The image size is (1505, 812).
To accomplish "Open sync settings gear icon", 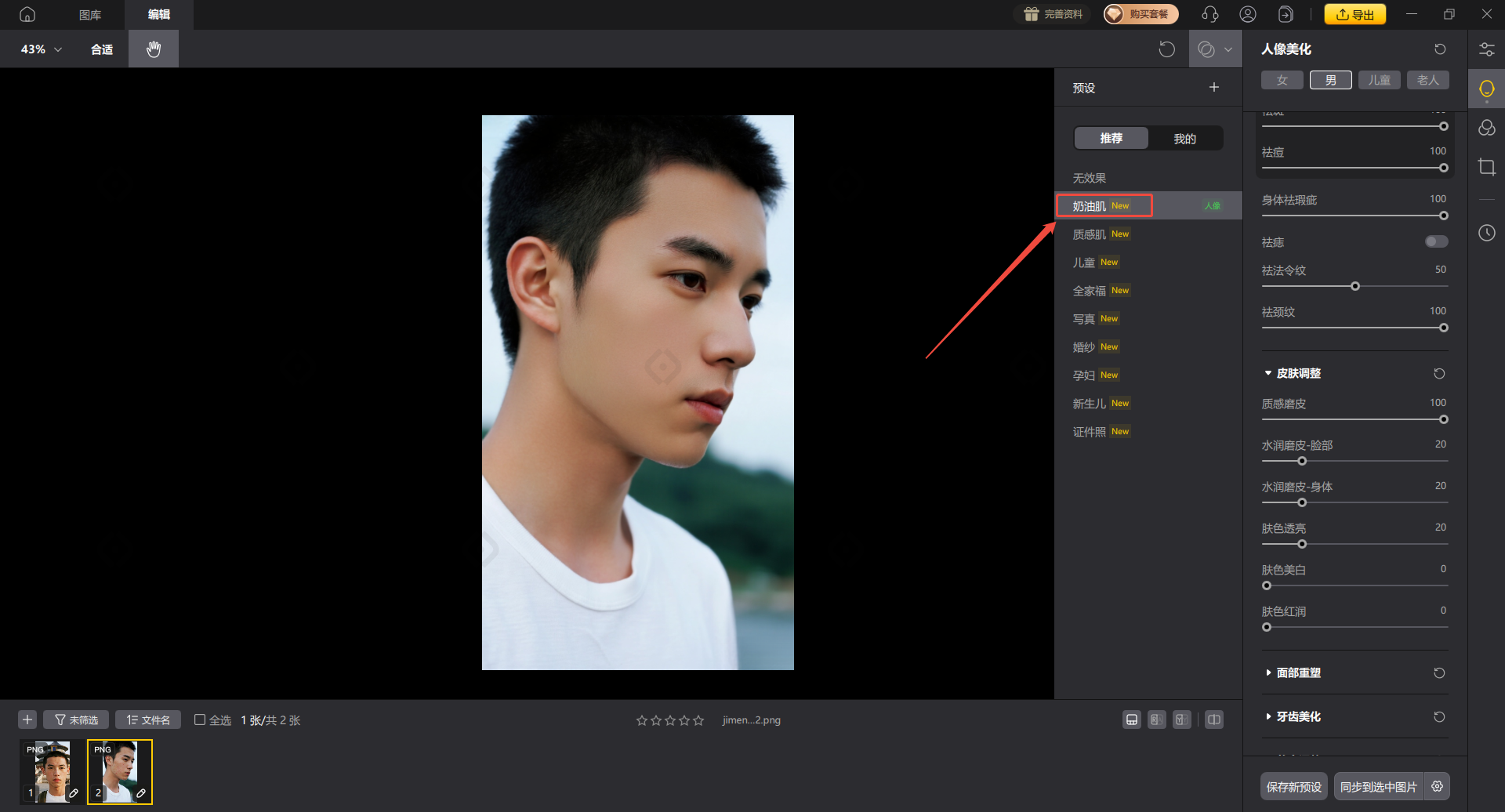I will (x=1437, y=786).
